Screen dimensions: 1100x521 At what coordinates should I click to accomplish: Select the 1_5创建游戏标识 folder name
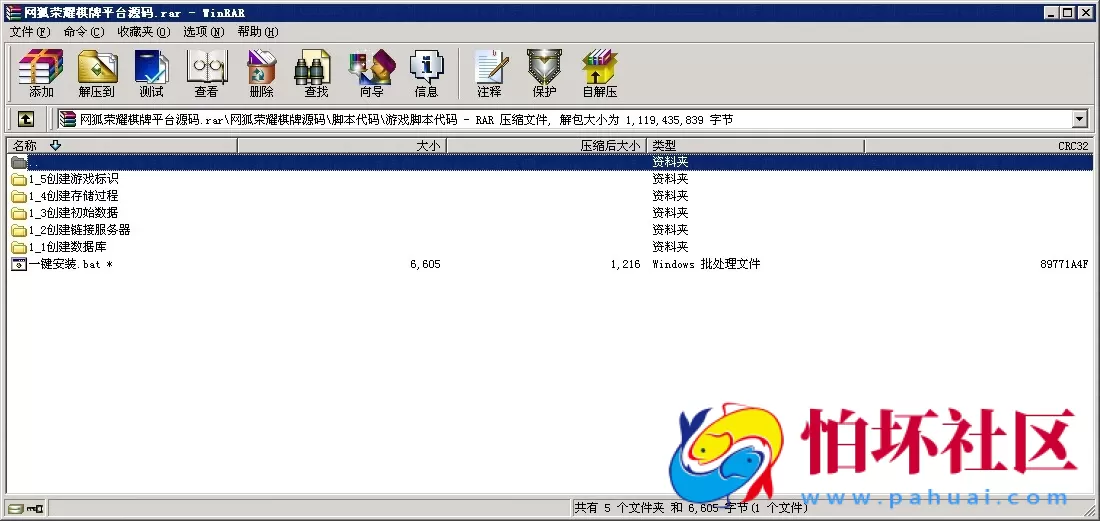tap(74, 180)
